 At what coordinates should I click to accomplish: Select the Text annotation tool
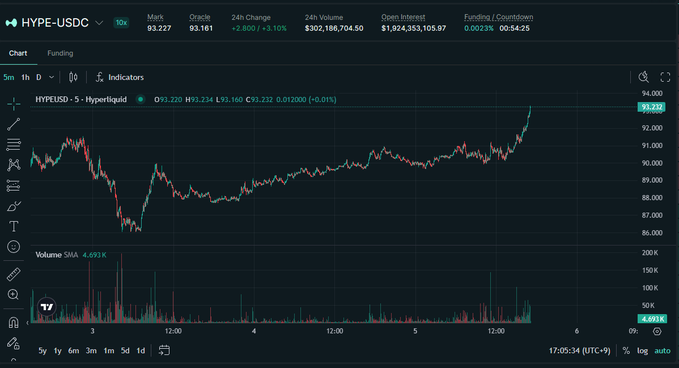click(13, 226)
